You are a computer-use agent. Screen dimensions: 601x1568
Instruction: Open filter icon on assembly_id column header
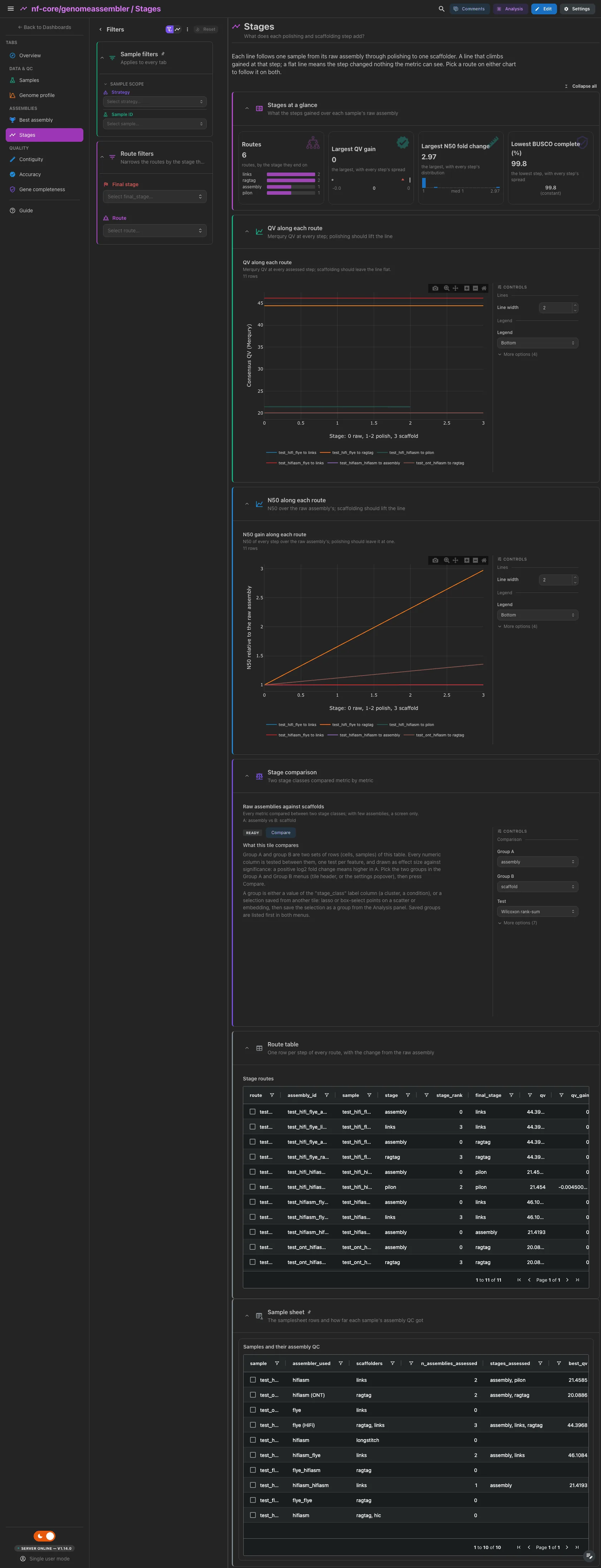(327, 1095)
